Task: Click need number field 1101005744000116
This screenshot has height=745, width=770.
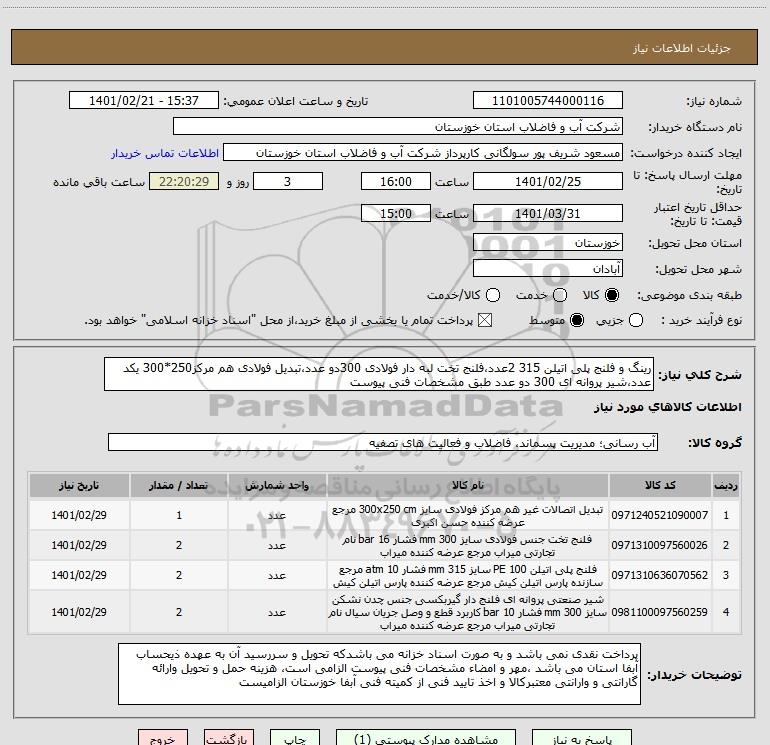Action: pos(548,101)
